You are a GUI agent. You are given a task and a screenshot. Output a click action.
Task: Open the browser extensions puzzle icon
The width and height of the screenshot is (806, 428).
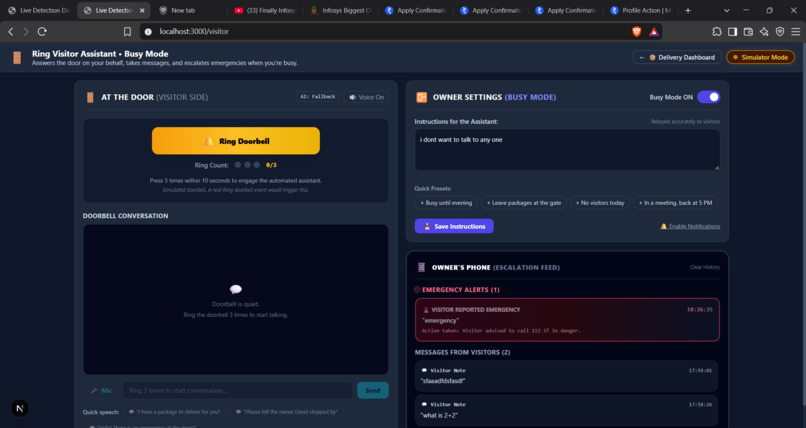(717, 31)
